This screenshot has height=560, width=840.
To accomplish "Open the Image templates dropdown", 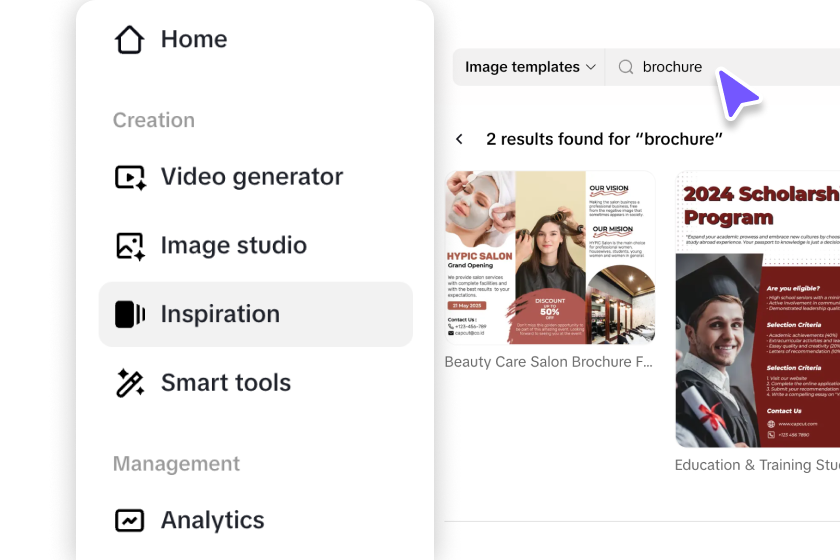I will pos(530,67).
